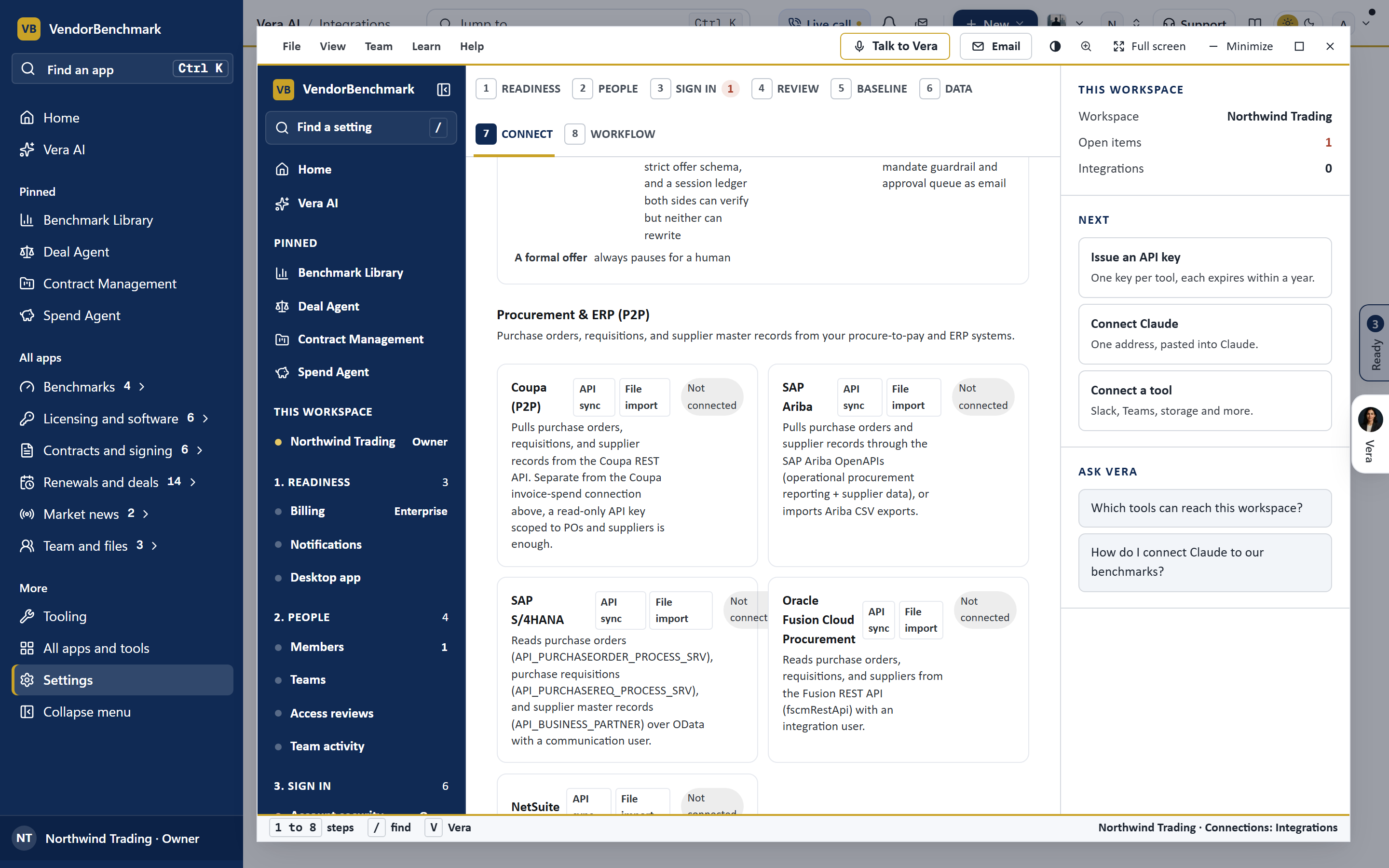Open the Connect Claude next-step card
Screen dimensions: 1389x868
[1204, 334]
